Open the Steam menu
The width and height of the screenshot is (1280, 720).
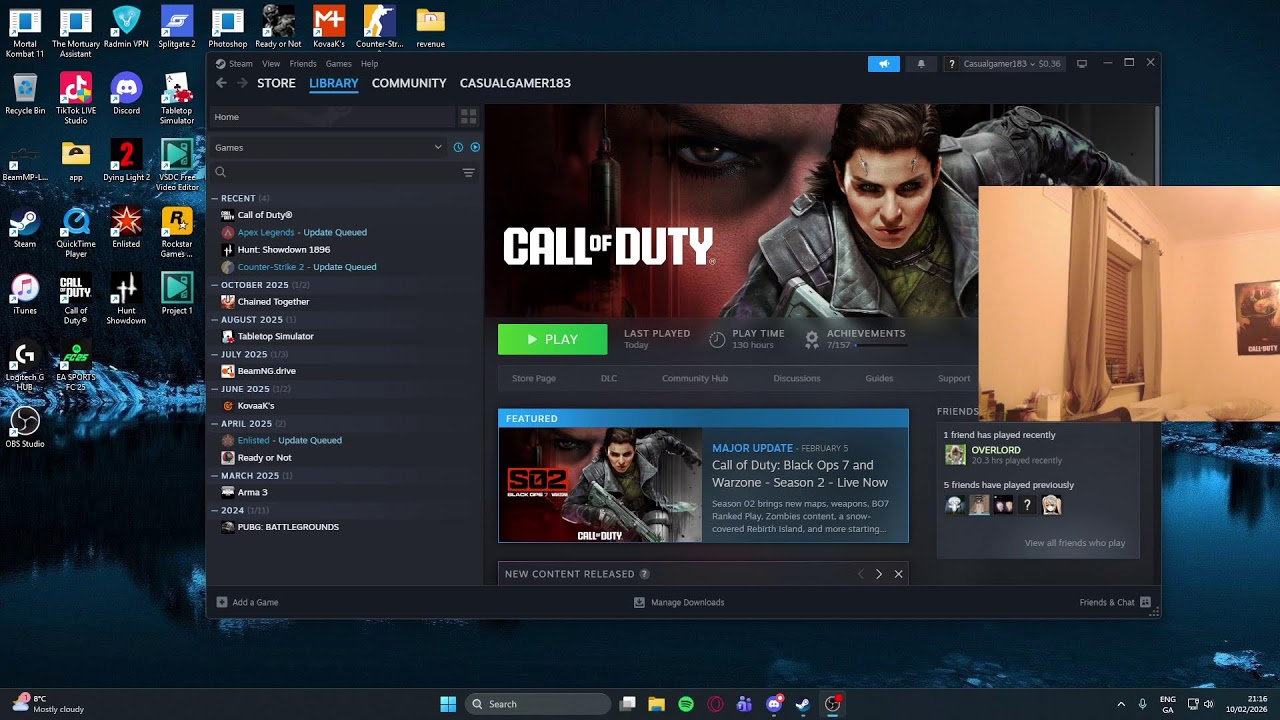point(241,64)
